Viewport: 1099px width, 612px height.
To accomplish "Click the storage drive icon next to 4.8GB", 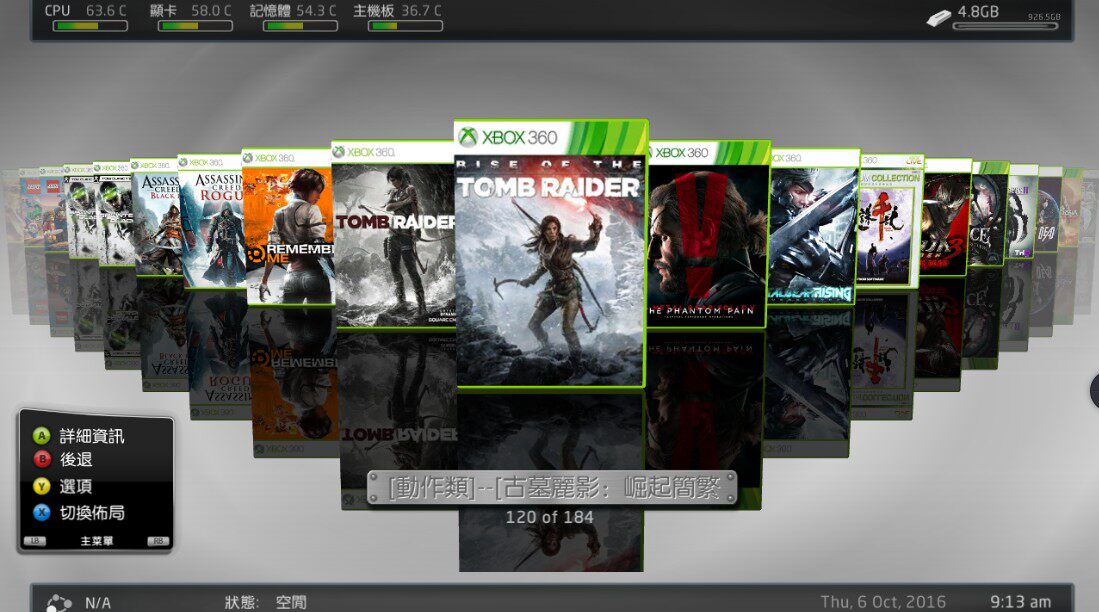I will (x=938, y=18).
